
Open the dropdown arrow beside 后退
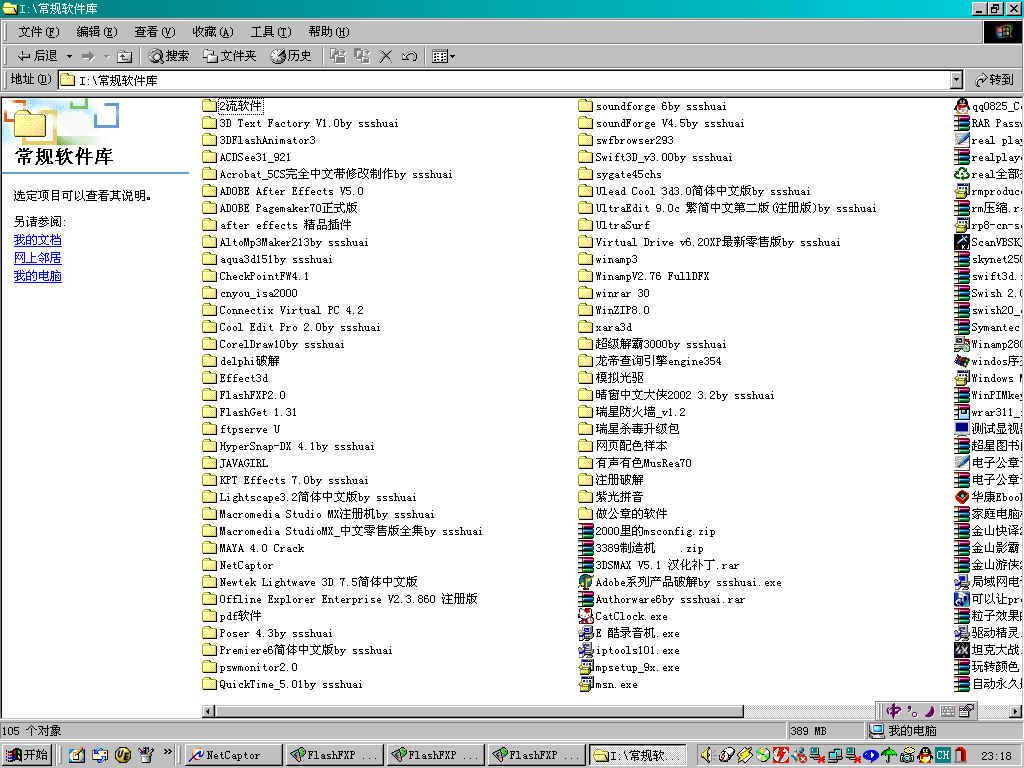click(69, 56)
